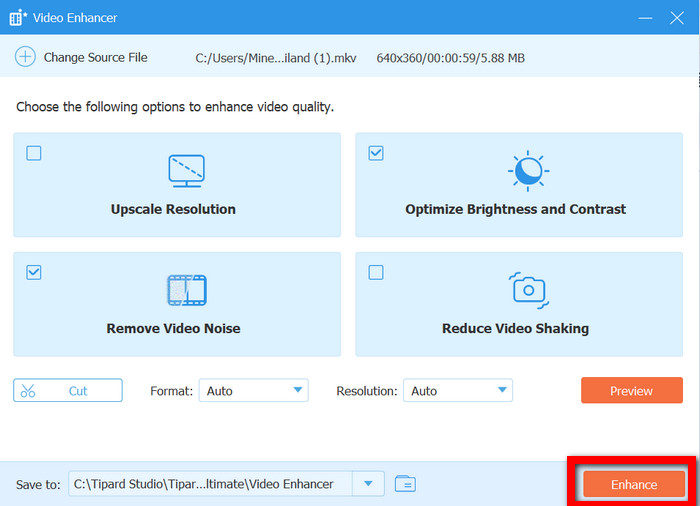Image resolution: width=700 pixels, height=506 pixels.
Task: Click the Remove Video Noise film icon
Action: pyautogui.click(x=186, y=290)
